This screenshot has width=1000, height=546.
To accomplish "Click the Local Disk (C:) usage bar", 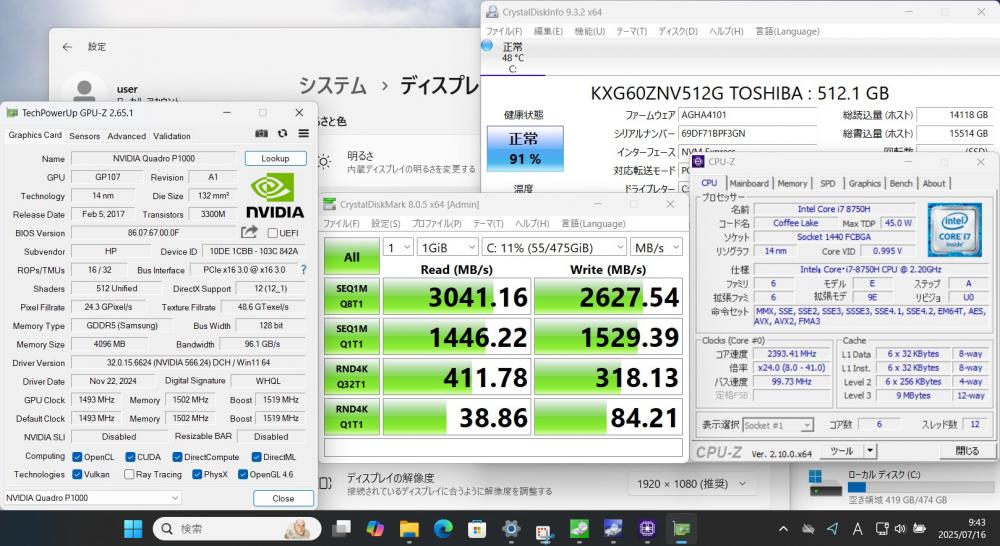I will pos(920,487).
